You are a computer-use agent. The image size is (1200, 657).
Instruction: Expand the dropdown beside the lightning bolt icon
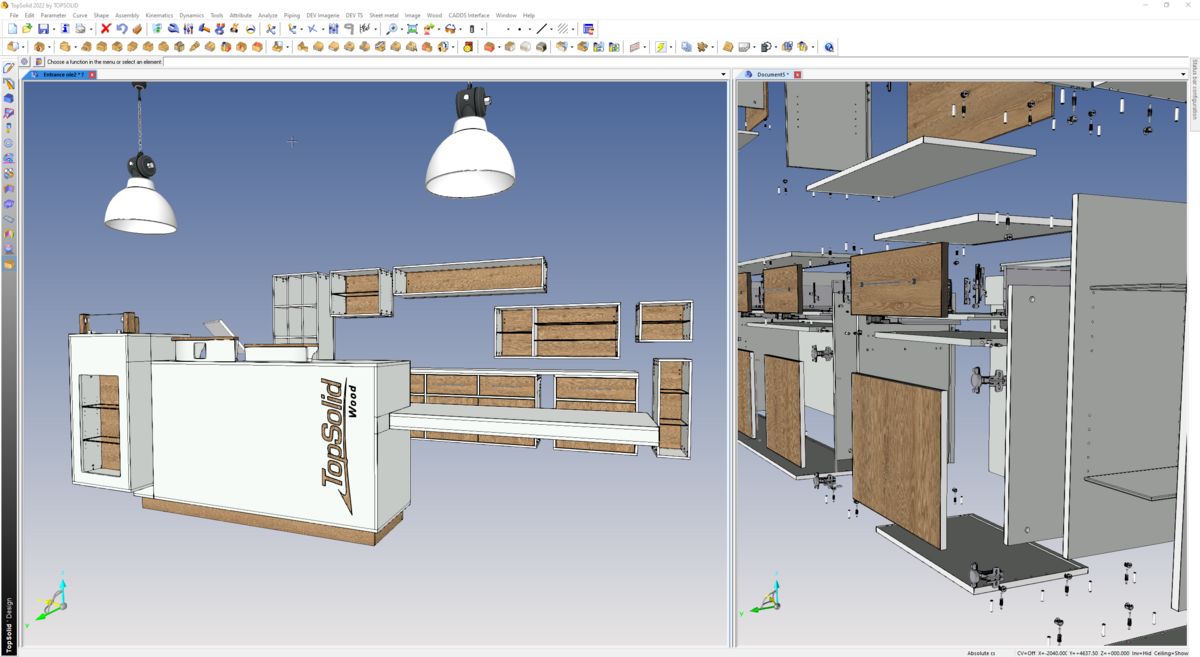pyautogui.click(x=671, y=47)
